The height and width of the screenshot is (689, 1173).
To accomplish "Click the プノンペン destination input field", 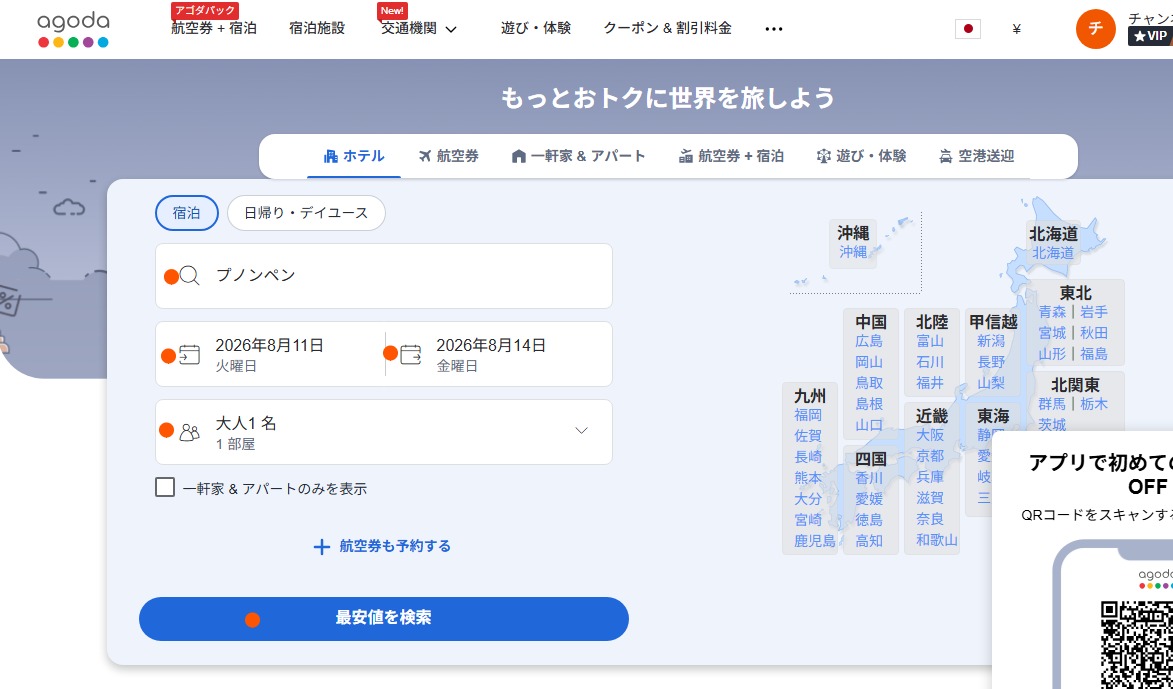I will [x=384, y=276].
